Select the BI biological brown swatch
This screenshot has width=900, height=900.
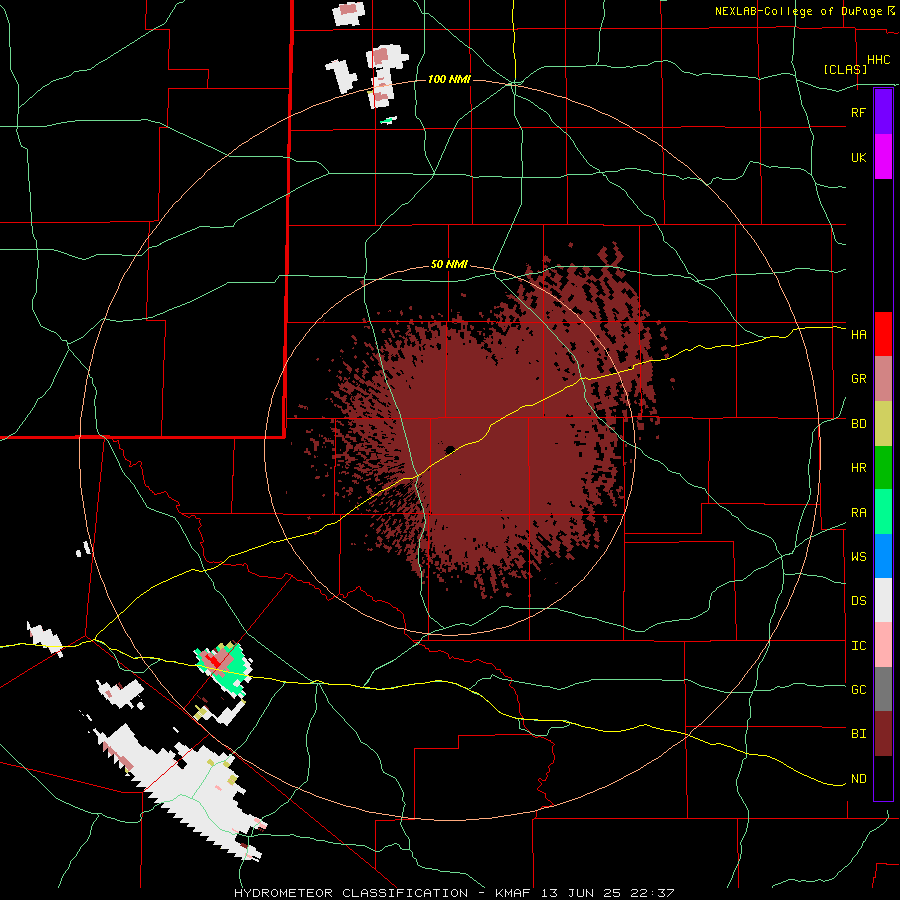[x=883, y=734]
